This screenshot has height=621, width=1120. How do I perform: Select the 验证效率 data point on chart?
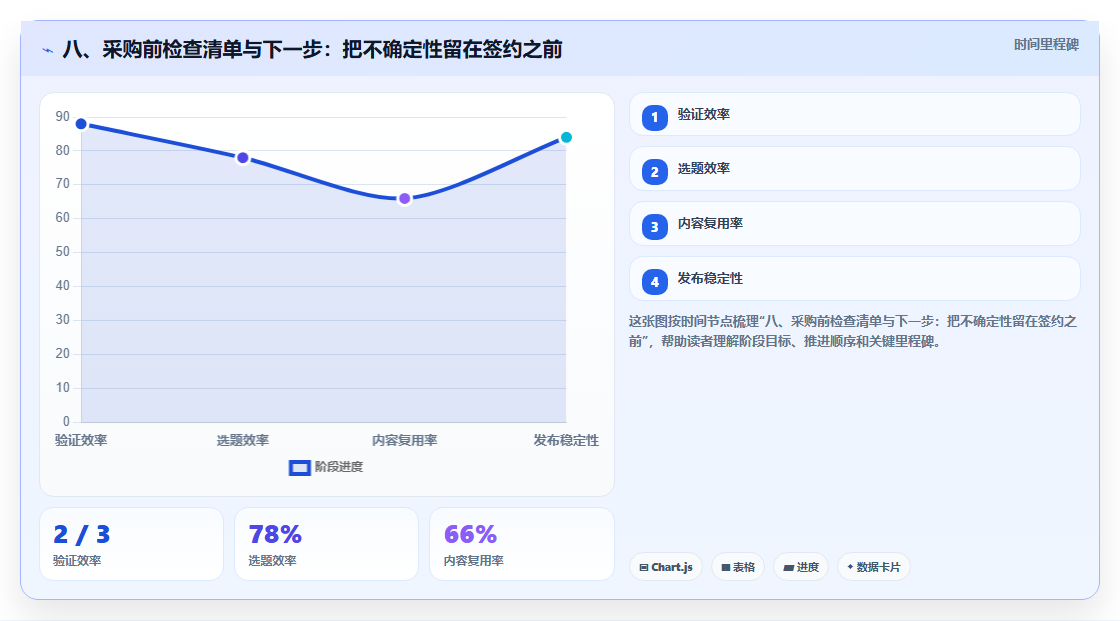click(x=81, y=124)
